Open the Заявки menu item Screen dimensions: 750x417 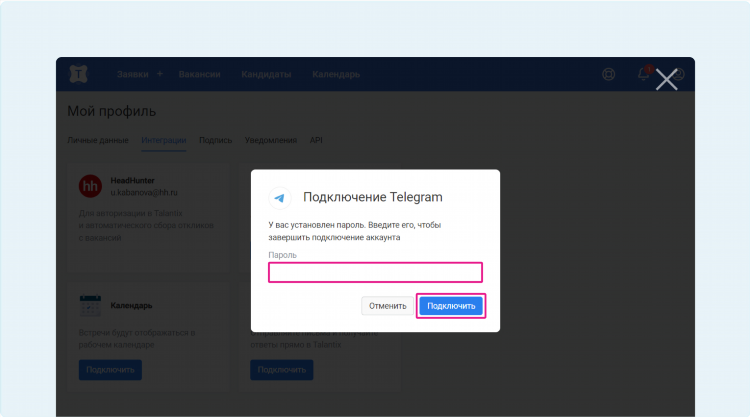(132, 75)
